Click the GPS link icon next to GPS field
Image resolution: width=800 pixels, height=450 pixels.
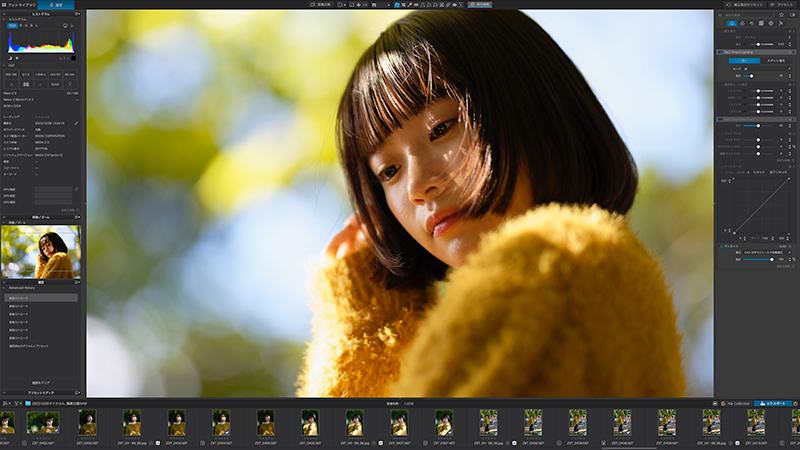pos(77,189)
